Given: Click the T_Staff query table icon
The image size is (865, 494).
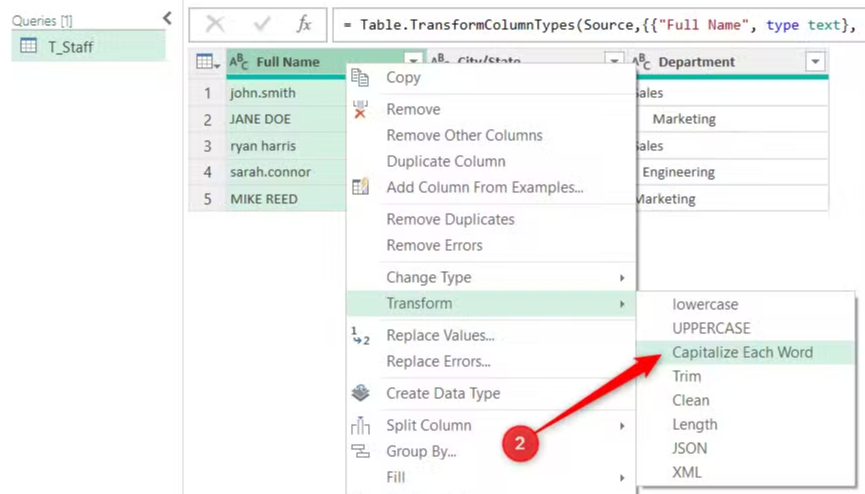Looking at the screenshot, I should pos(29,46).
